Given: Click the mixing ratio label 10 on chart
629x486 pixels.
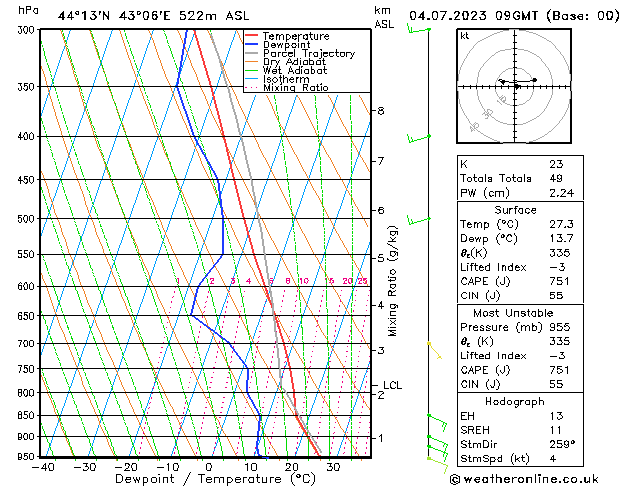Looking at the screenshot, I should [304, 281].
